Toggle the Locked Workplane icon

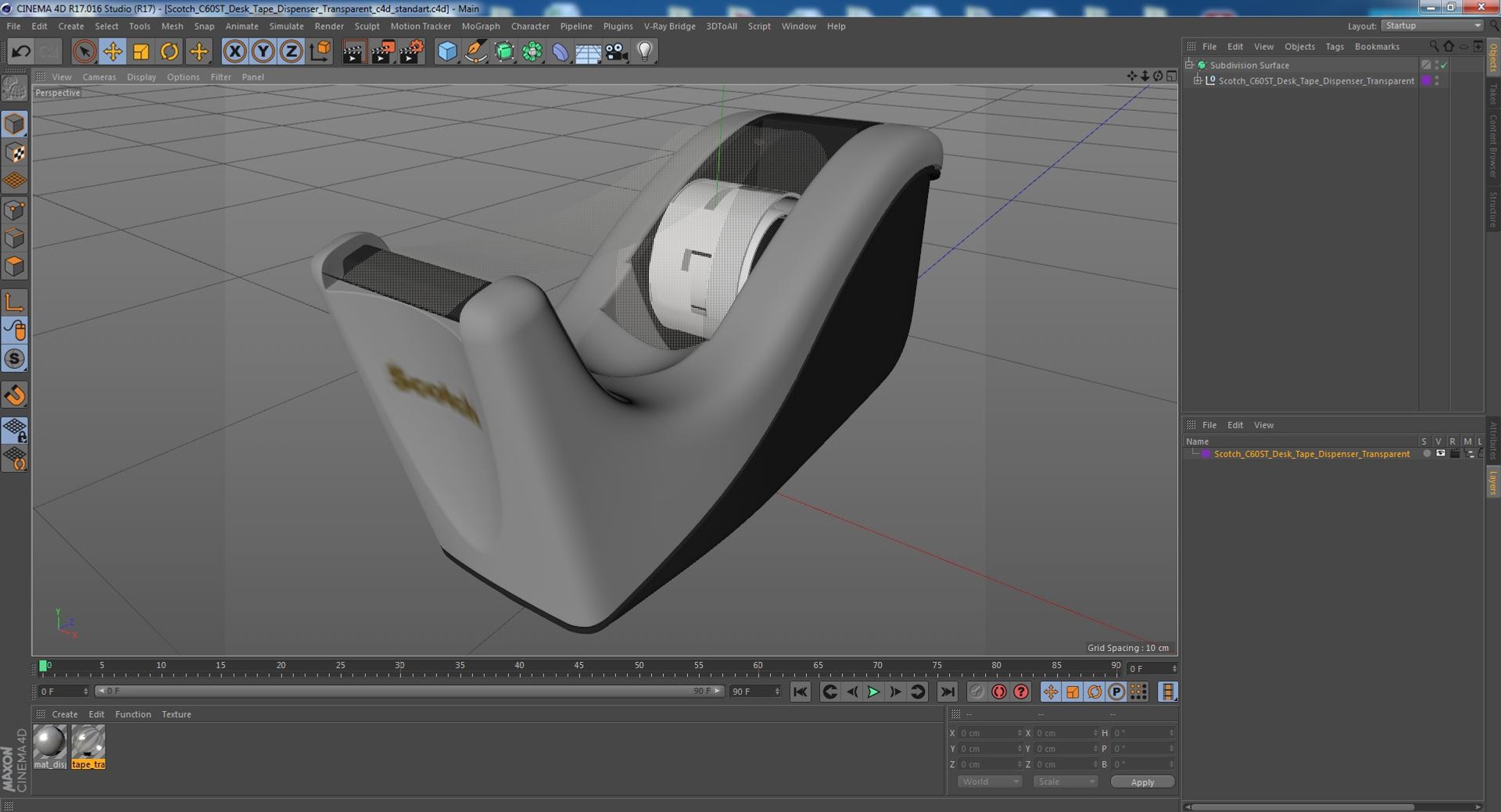tap(15, 430)
